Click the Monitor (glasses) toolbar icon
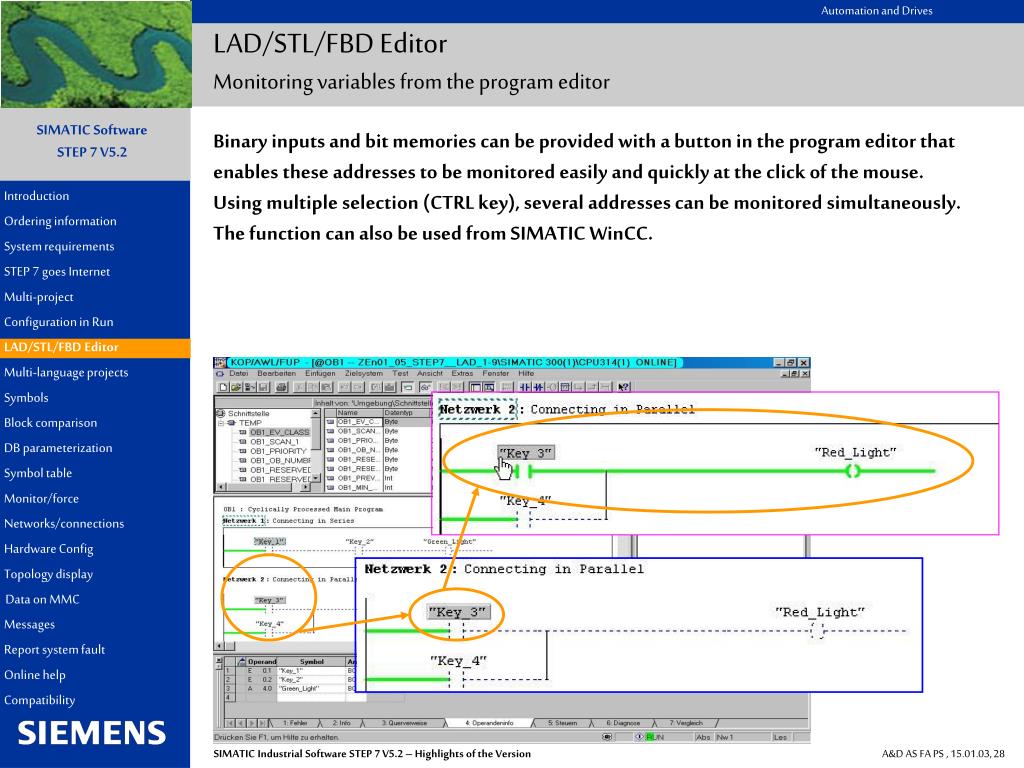The height and width of the screenshot is (768, 1024). (x=425, y=387)
